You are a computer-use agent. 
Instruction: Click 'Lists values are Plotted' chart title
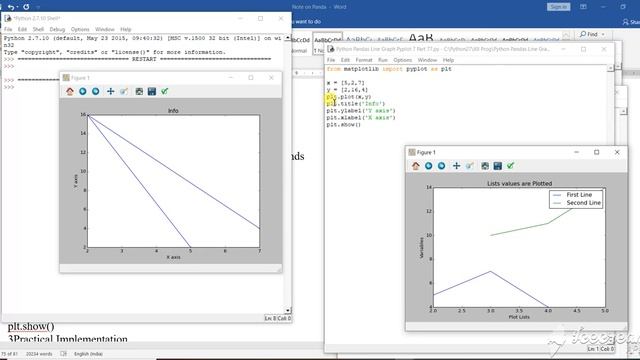[519, 184]
